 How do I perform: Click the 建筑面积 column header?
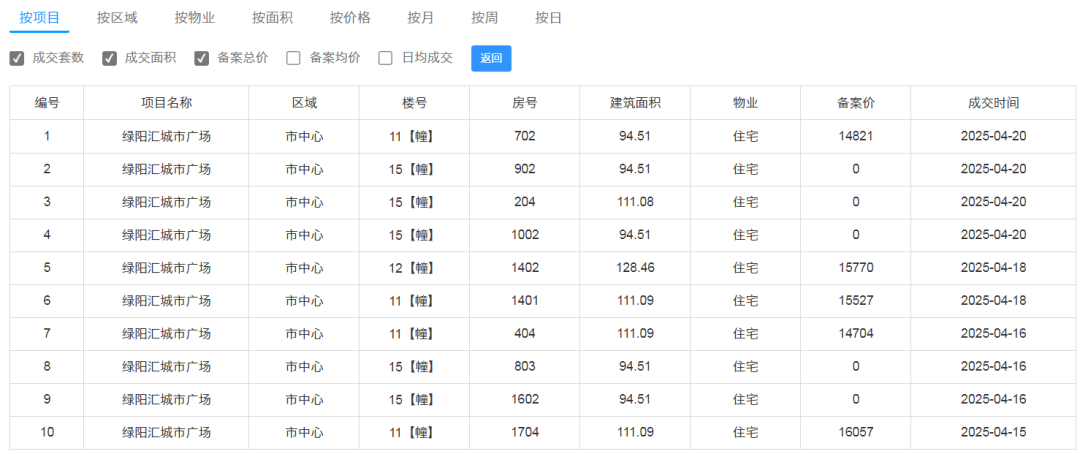click(x=635, y=103)
